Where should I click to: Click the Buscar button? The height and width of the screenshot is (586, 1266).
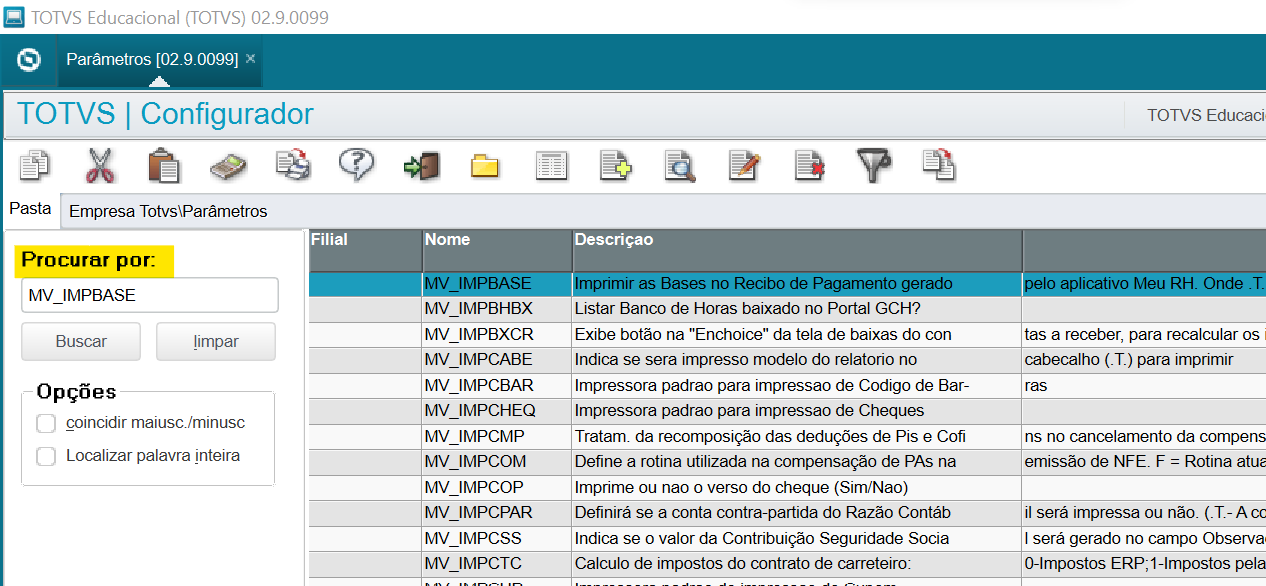pos(81,341)
